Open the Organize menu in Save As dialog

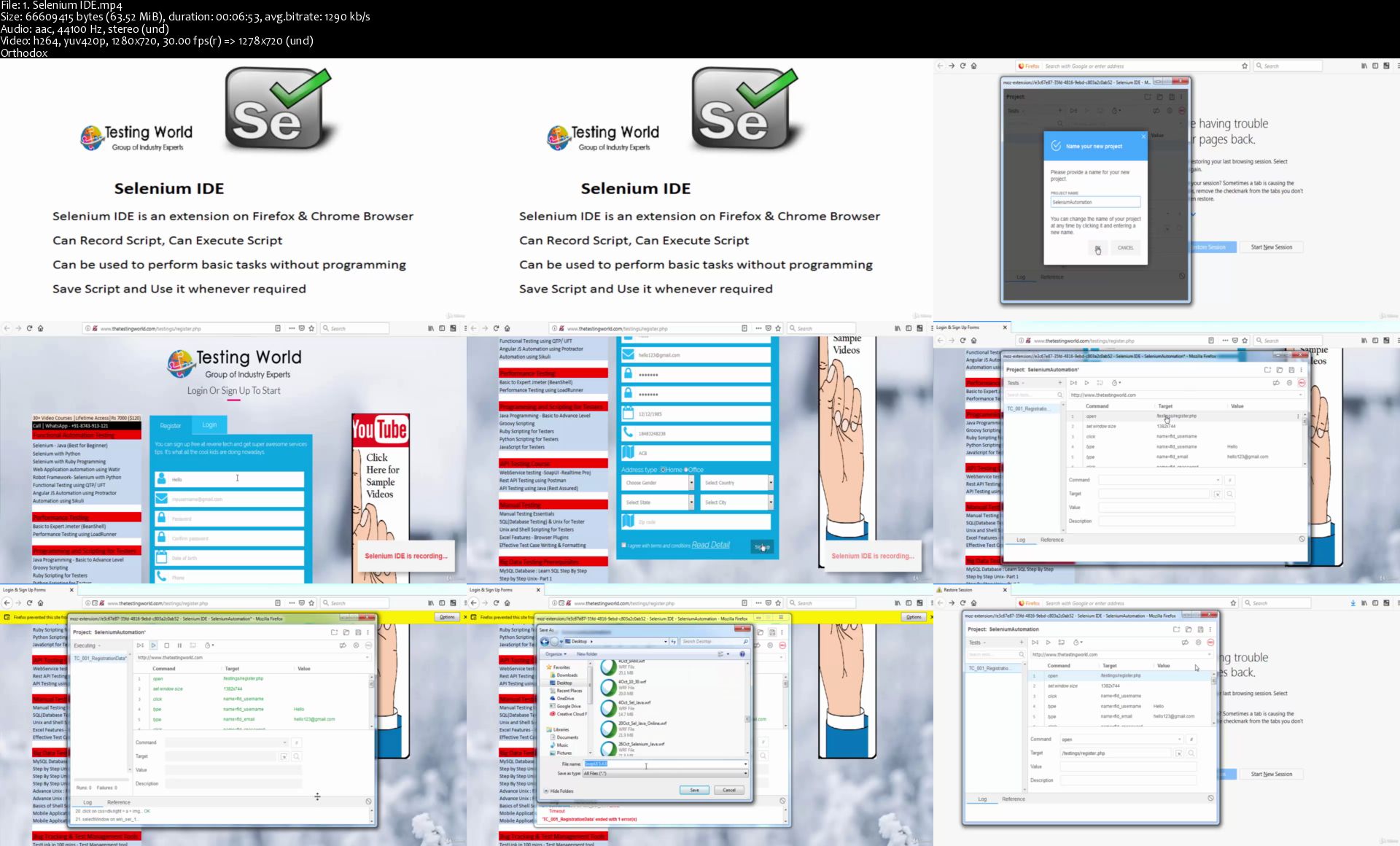556,654
